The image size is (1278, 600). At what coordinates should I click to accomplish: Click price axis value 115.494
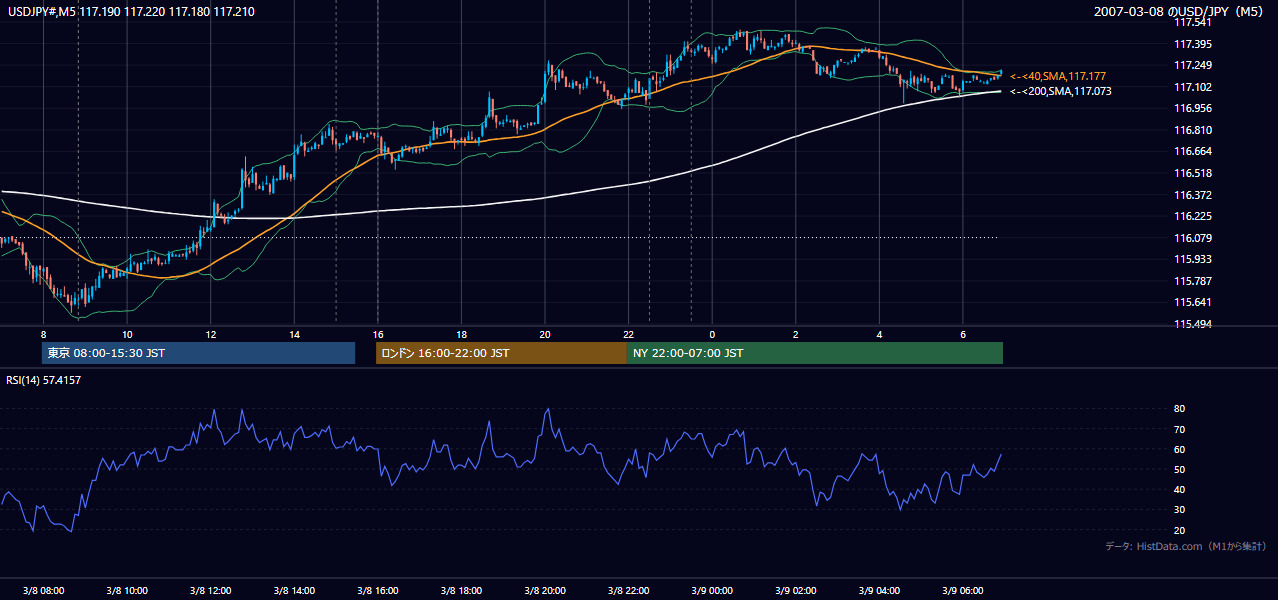pyautogui.click(x=1193, y=324)
